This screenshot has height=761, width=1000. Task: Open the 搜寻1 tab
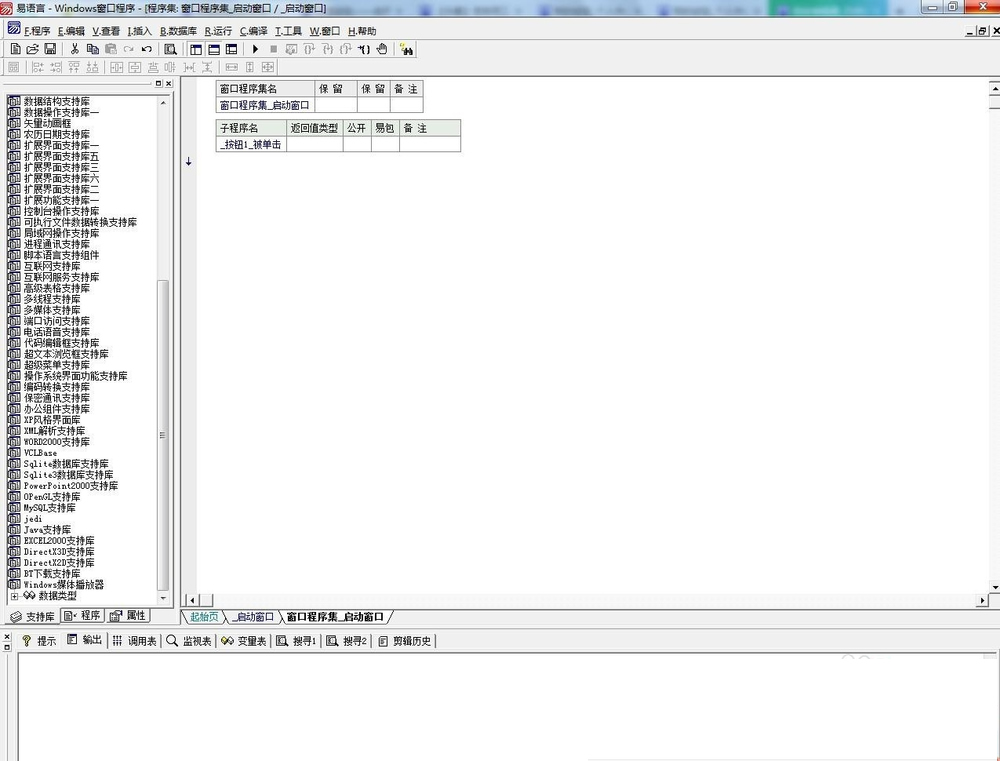click(x=296, y=641)
